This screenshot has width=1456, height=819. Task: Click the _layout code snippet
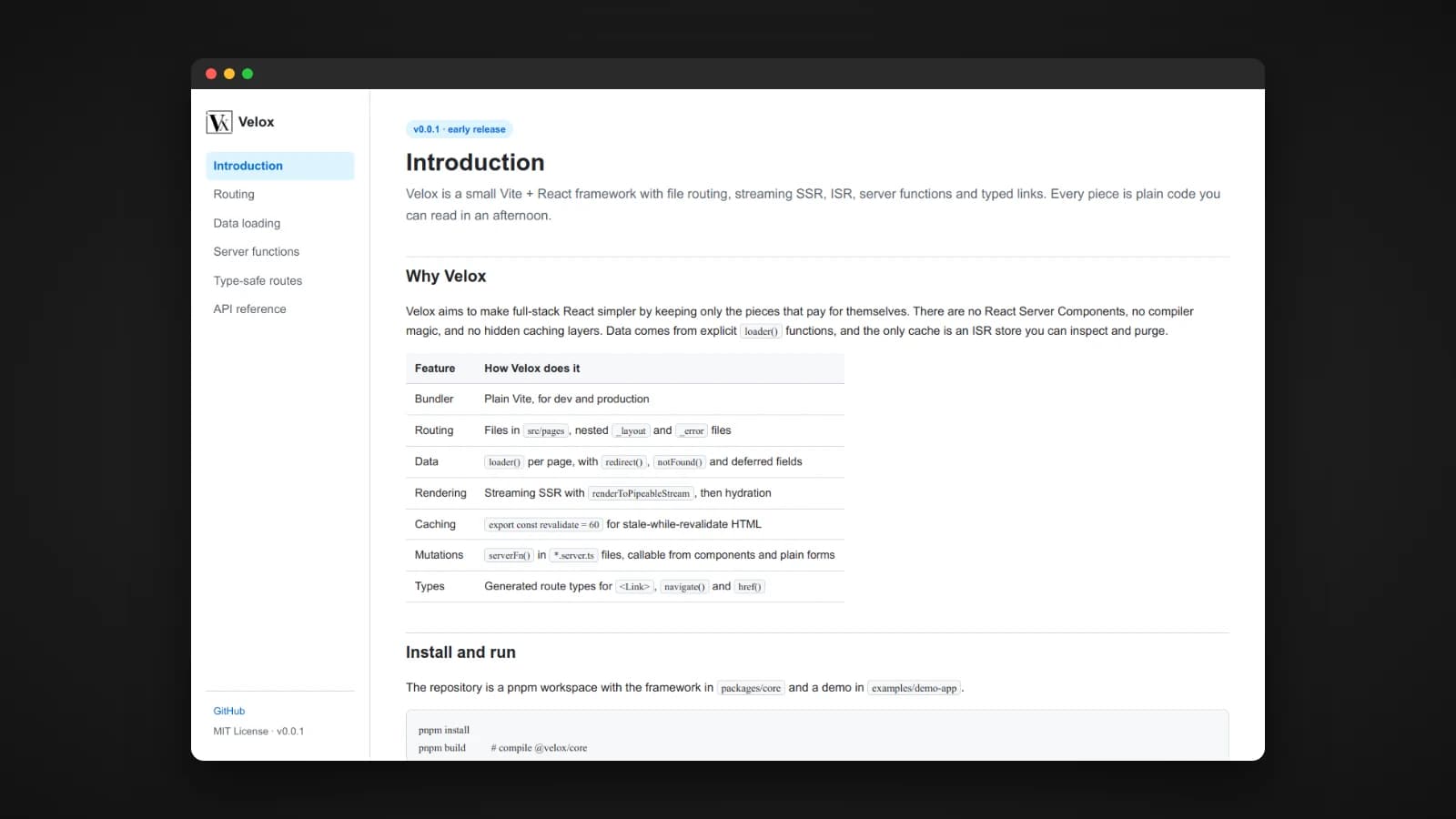[631, 431]
